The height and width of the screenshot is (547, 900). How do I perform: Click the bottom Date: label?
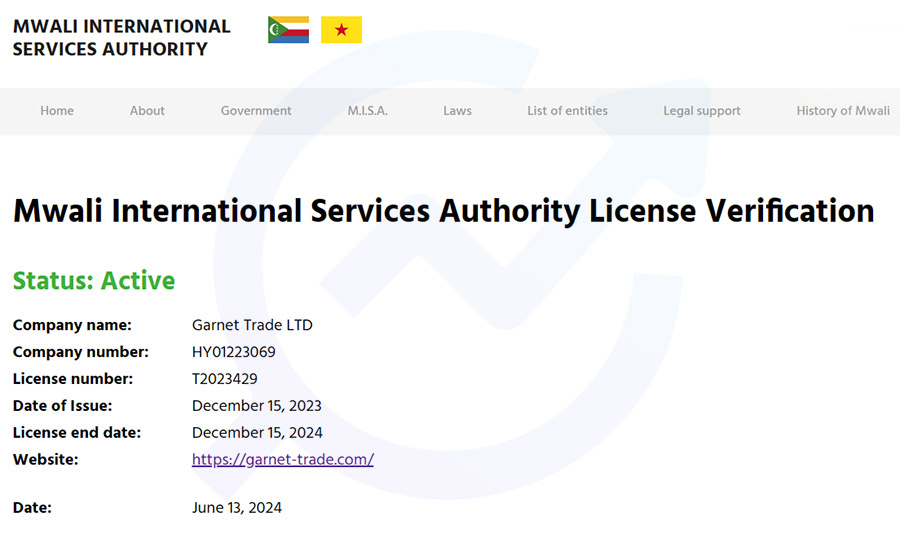[x=32, y=507]
